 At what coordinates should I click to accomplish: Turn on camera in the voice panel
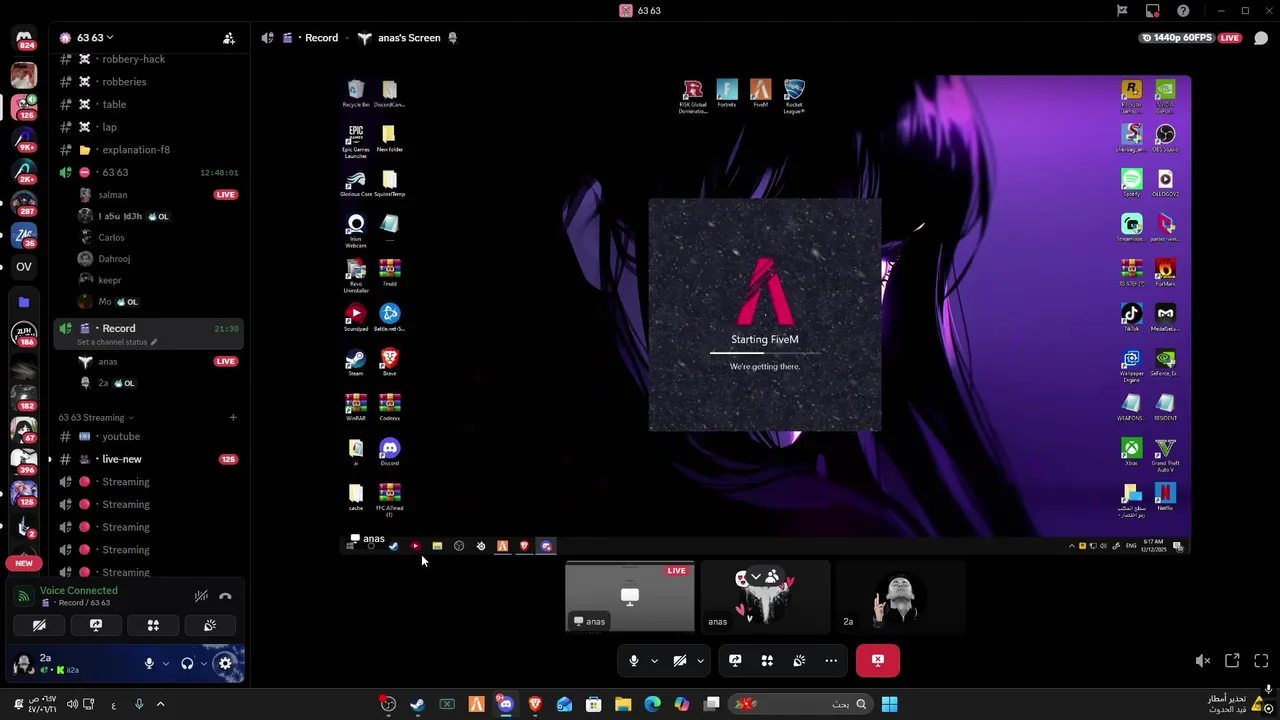pos(39,625)
